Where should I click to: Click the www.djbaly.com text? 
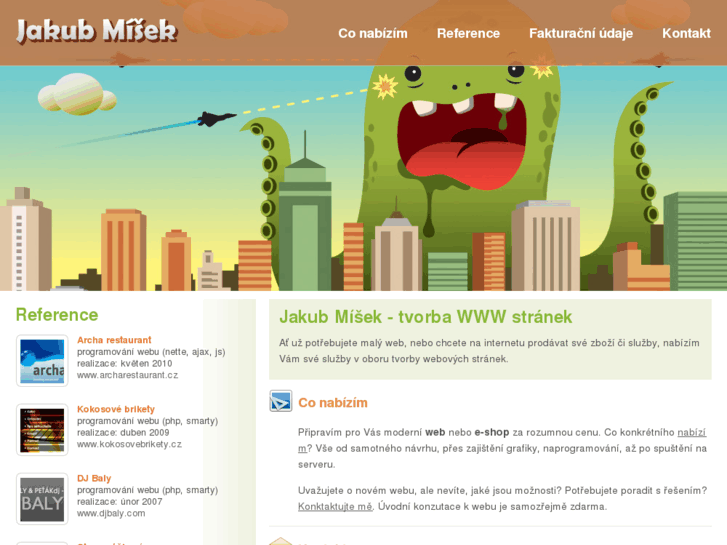pos(111,513)
